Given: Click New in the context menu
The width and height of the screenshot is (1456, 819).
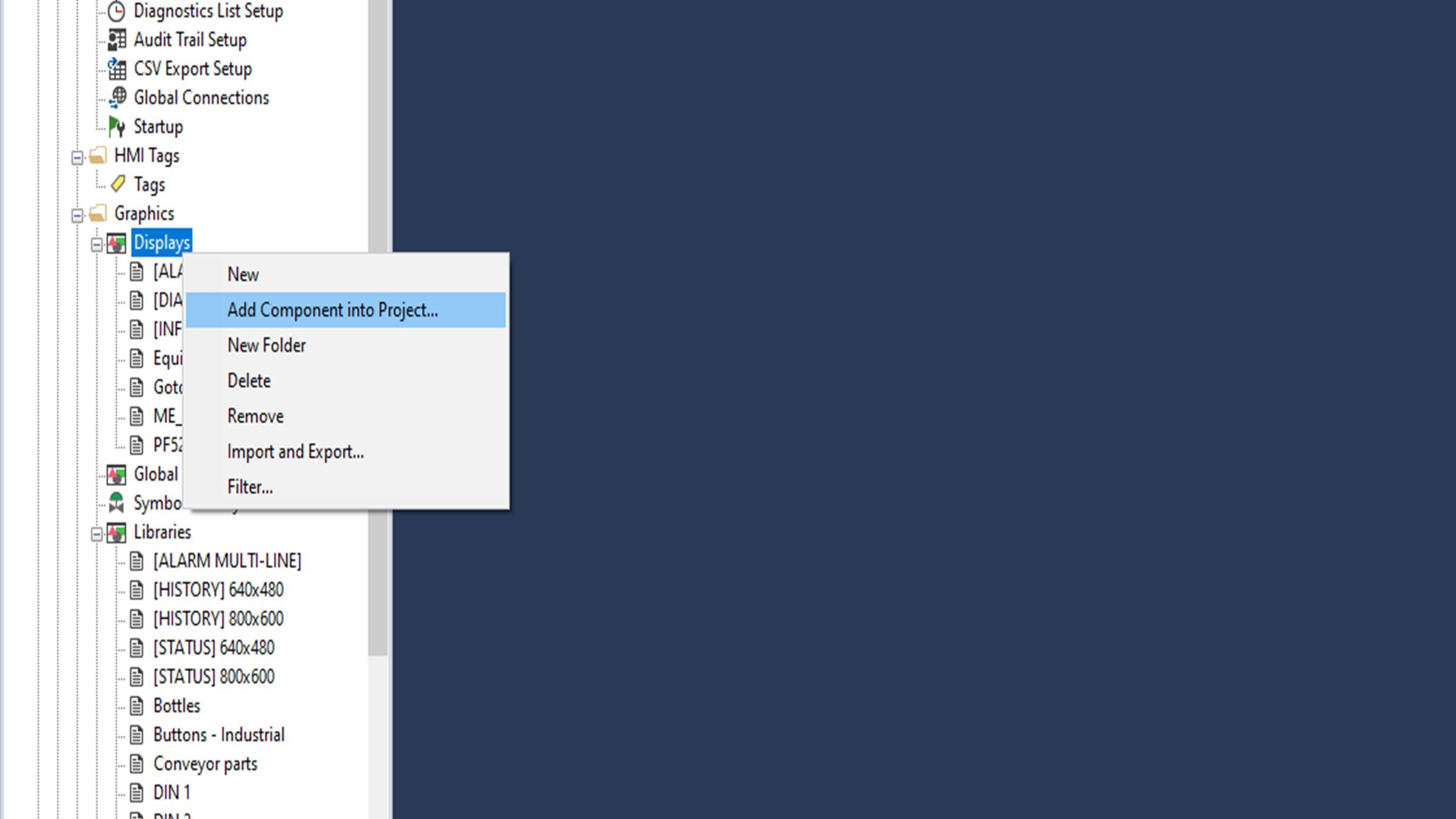Looking at the screenshot, I should click(243, 274).
